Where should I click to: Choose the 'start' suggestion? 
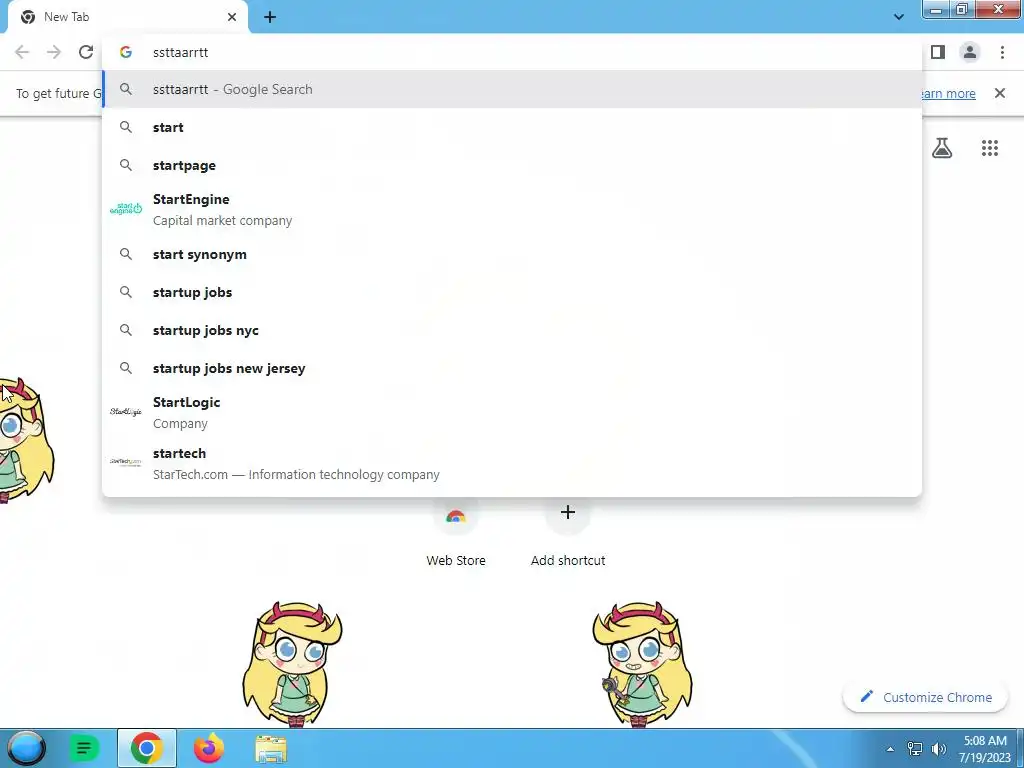click(512, 127)
